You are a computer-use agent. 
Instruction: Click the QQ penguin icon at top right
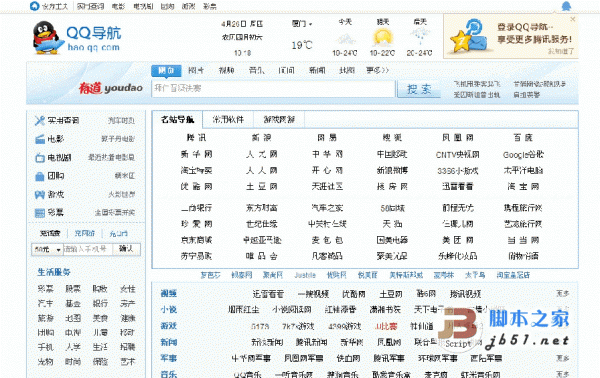click(566, 6)
